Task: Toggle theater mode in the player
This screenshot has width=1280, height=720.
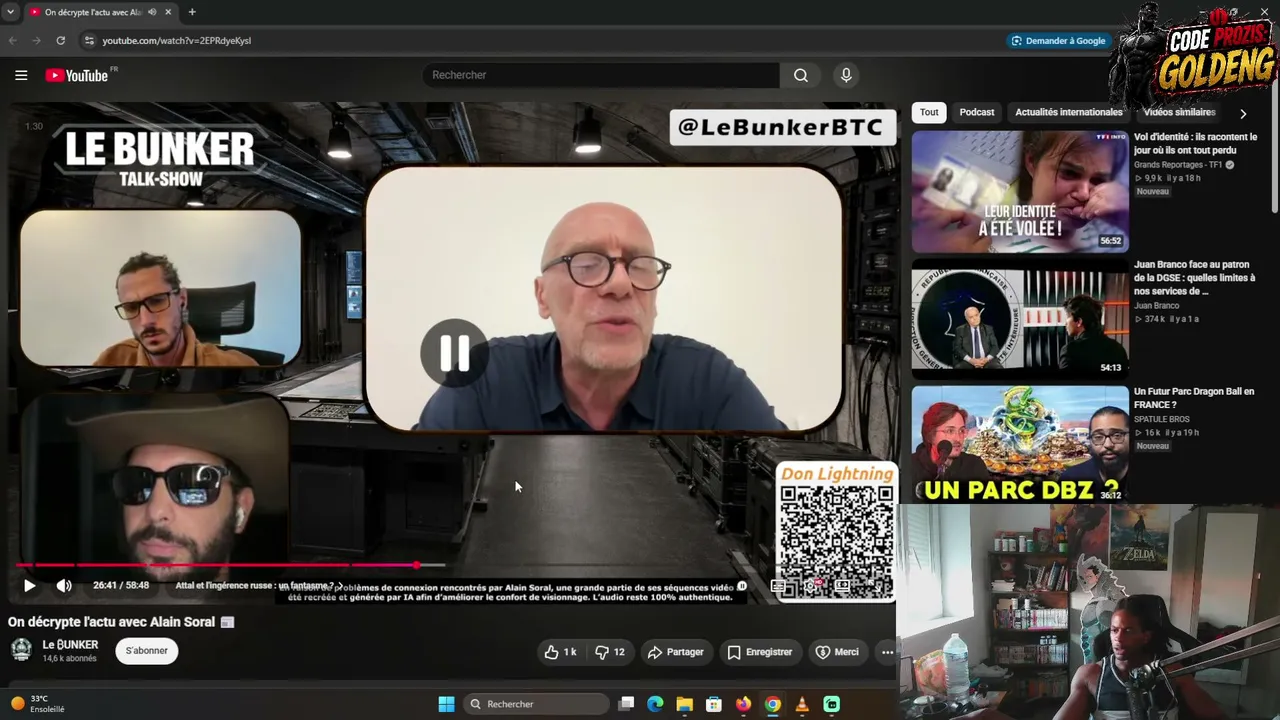Action: pyautogui.click(x=843, y=586)
